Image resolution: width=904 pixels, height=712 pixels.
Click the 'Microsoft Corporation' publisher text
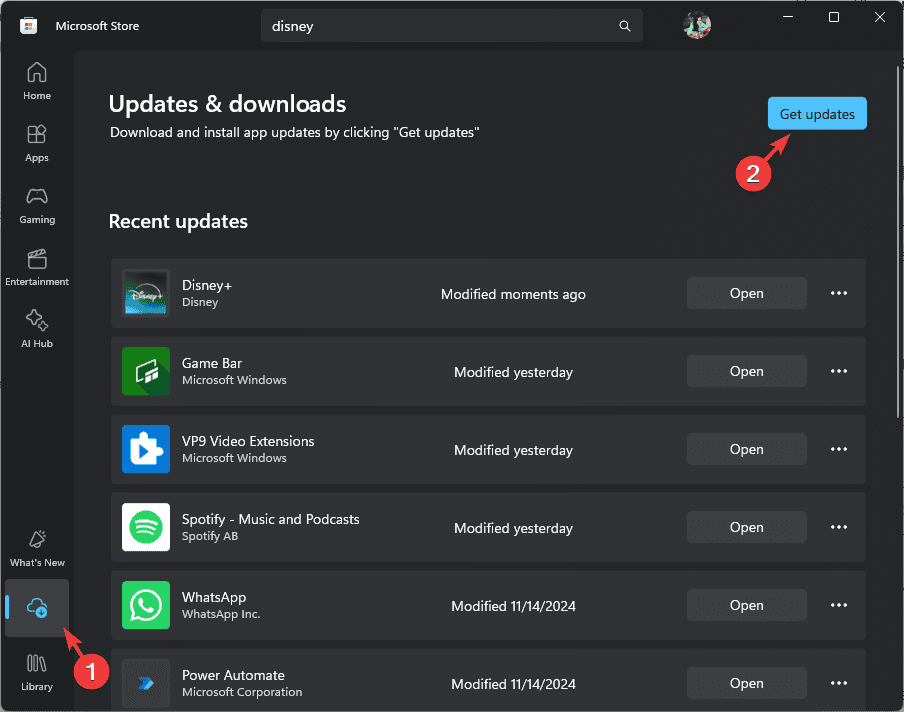(242, 692)
